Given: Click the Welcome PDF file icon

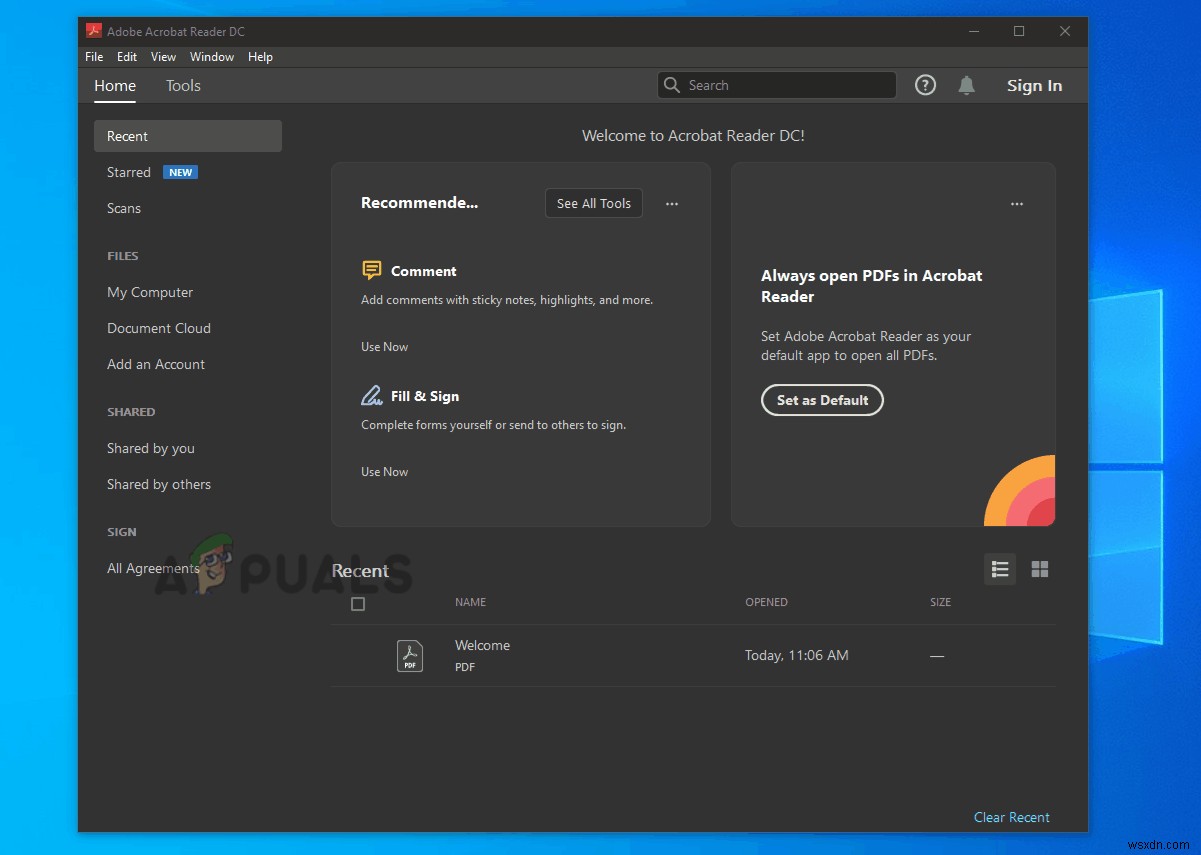Looking at the screenshot, I should click(x=410, y=656).
